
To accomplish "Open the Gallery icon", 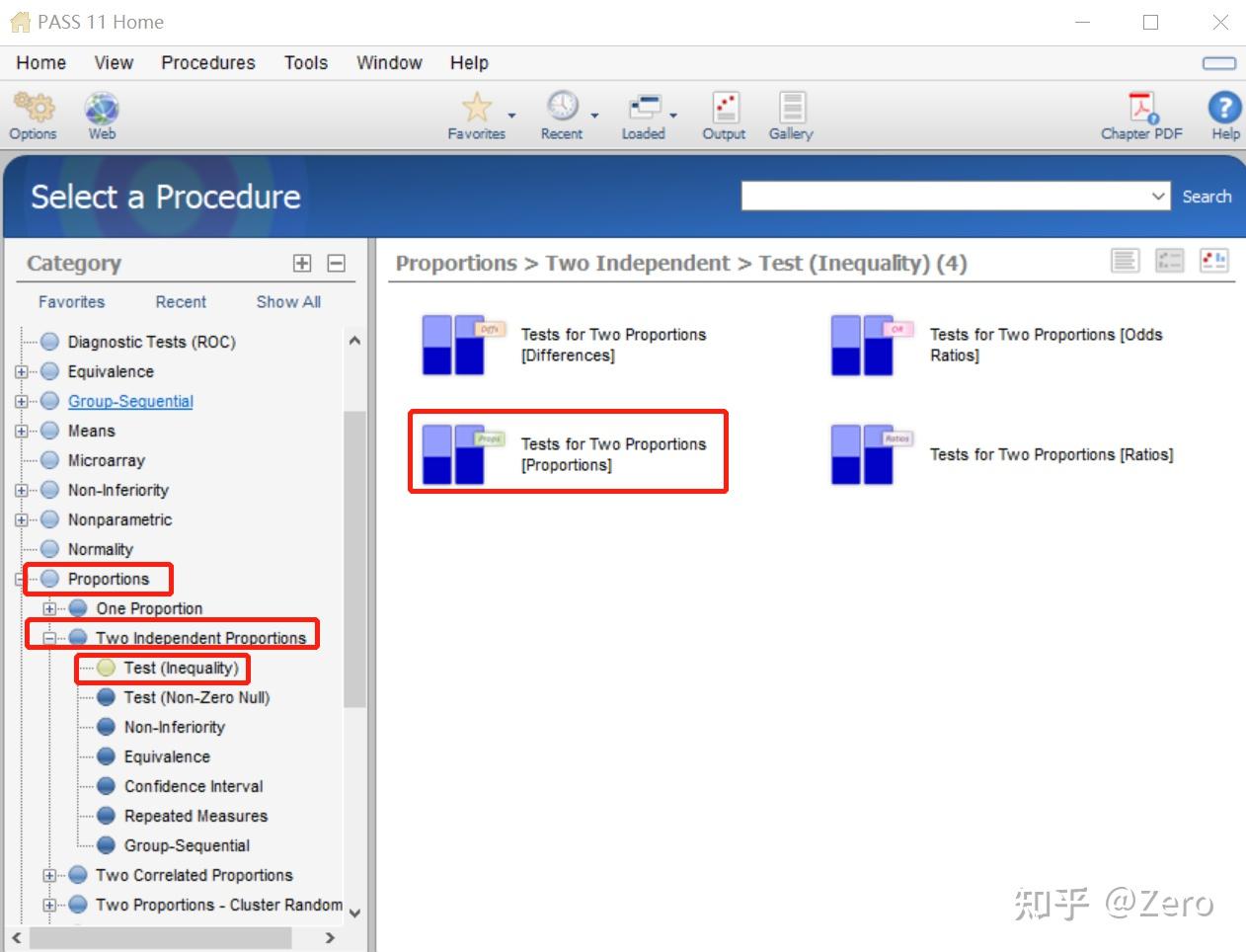I will tap(792, 107).
